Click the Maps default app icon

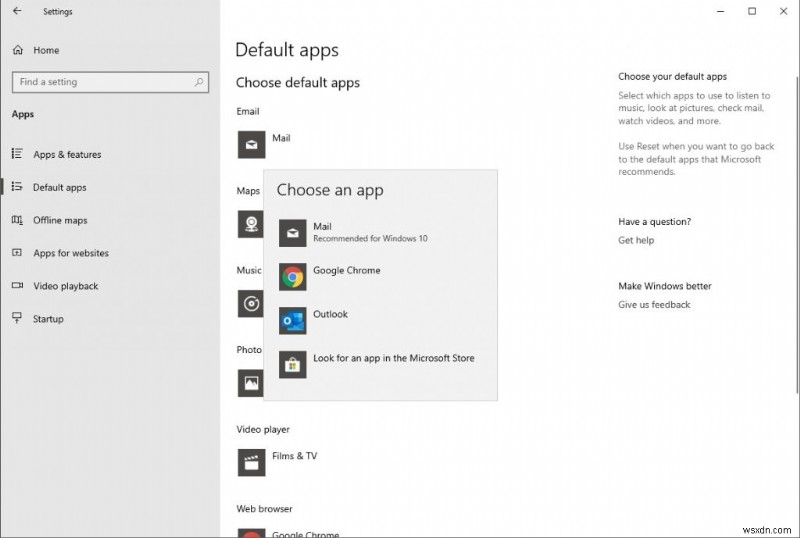click(x=250, y=224)
